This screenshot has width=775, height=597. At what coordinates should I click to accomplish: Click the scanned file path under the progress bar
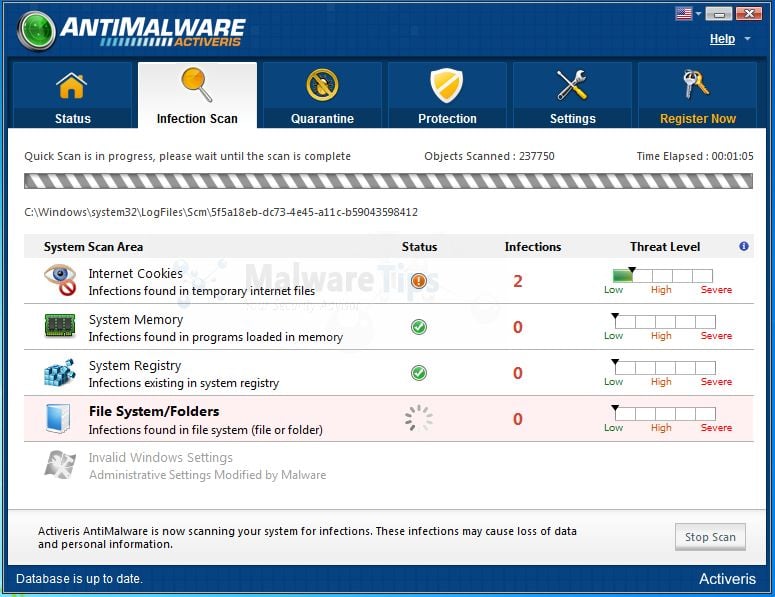(221, 213)
